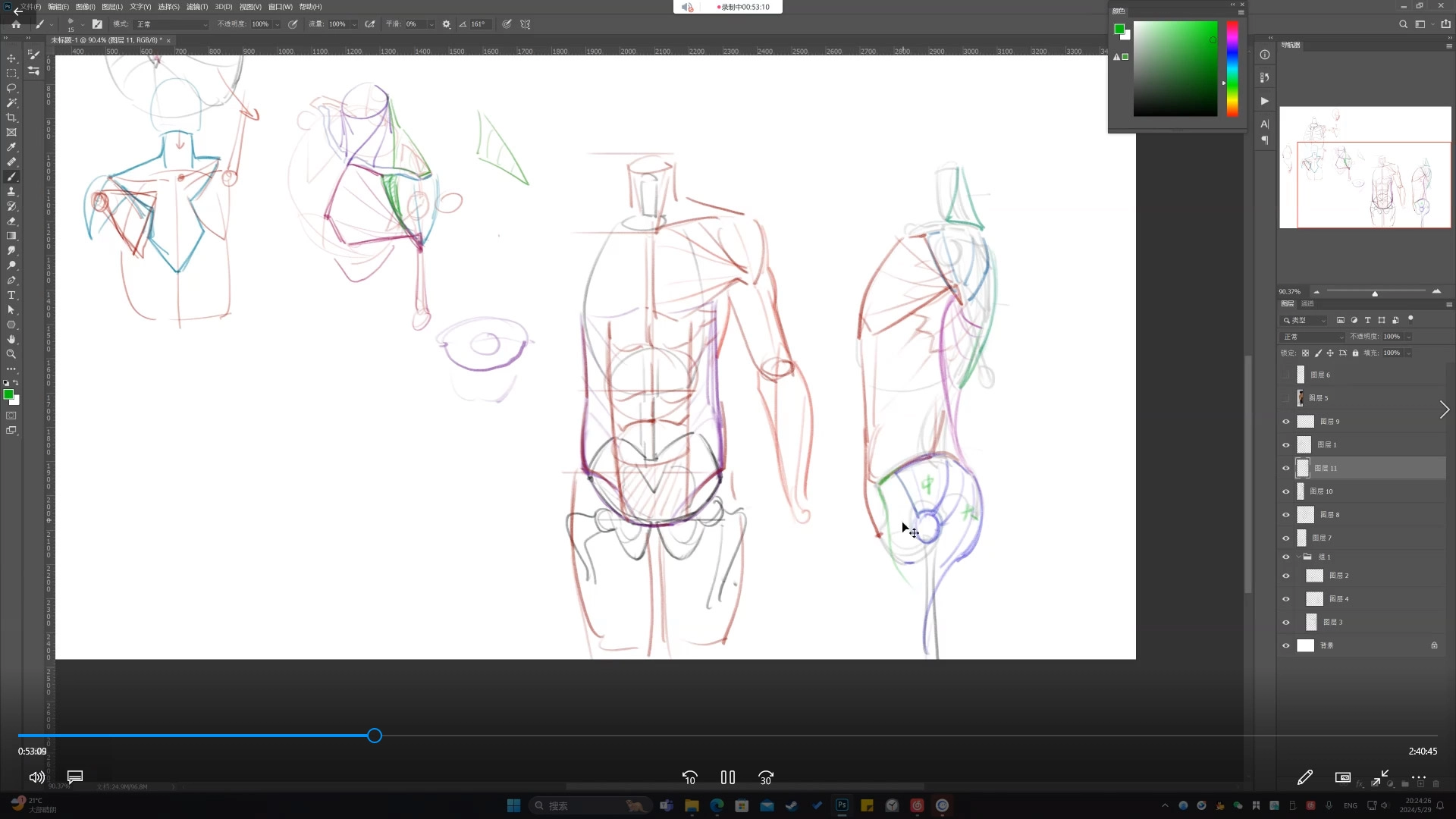Open the layer blend mode 正常 dropdown

[x=1313, y=337]
